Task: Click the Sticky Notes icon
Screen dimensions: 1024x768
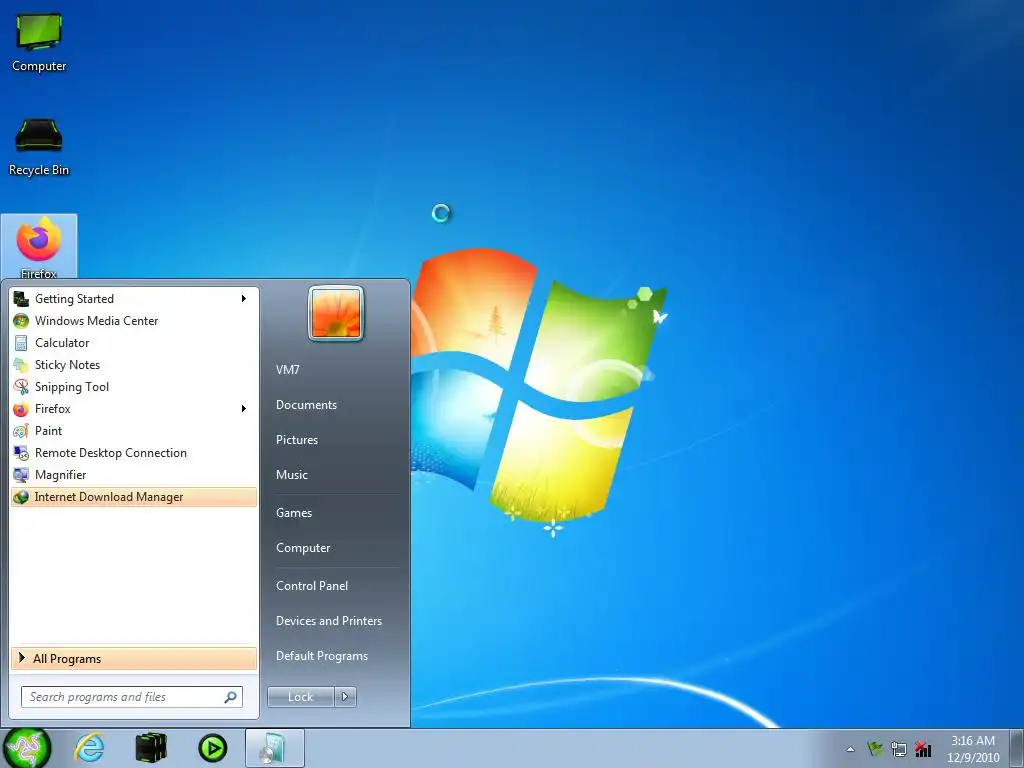Action: coord(21,365)
